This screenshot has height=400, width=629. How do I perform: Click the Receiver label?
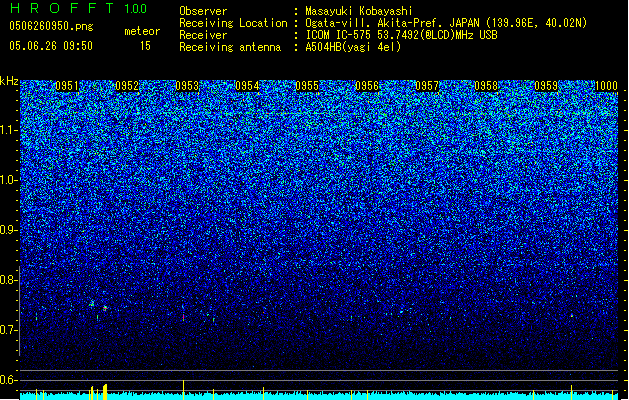203,35
